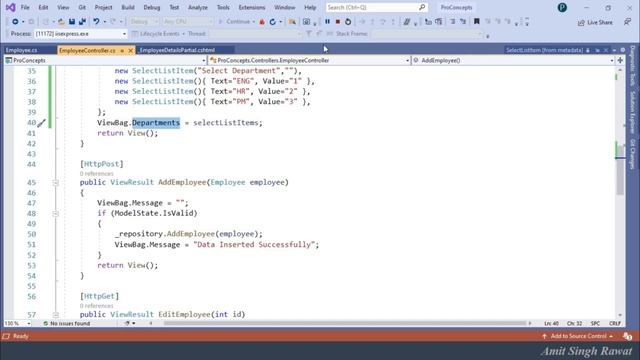640x360 pixels.
Task: Stop debugging with the red square icon
Action: [338, 22]
